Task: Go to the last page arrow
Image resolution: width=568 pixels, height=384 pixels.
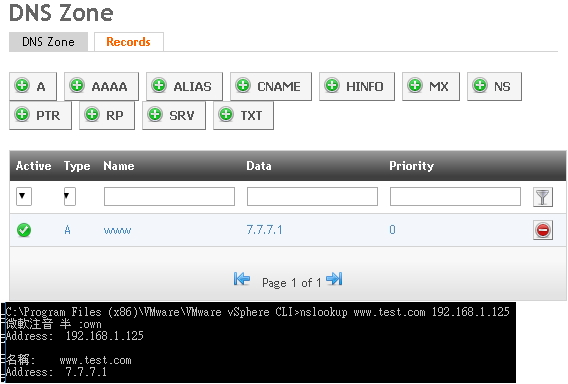Action: pyautogui.click(x=334, y=279)
